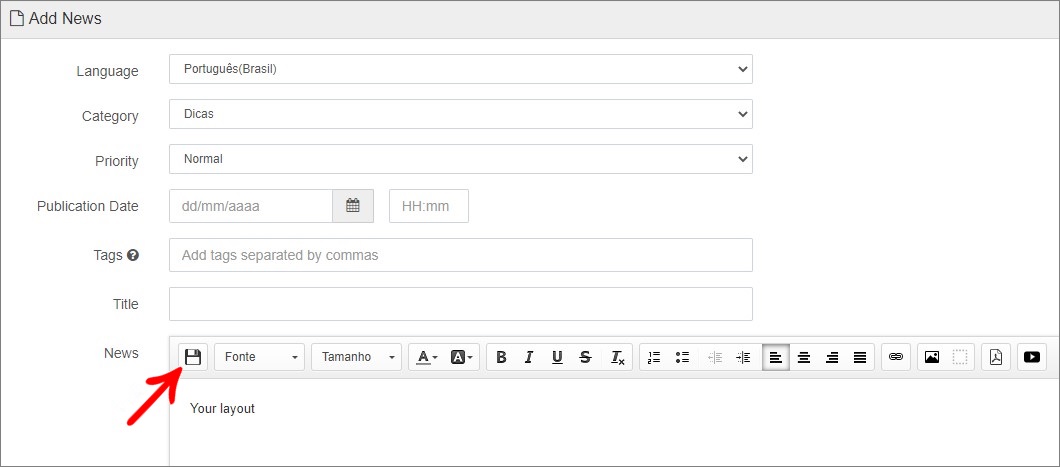This screenshot has height=467, width=1060.
Task: Center-align the text
Action: (x=804, y=358)
